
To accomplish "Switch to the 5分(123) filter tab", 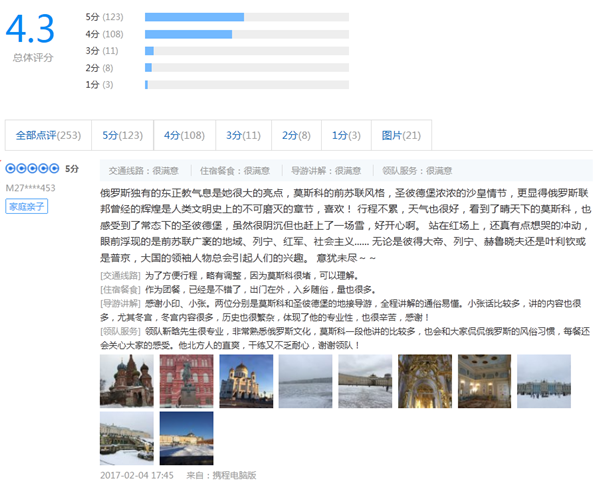I will click(x=123, y=135).
